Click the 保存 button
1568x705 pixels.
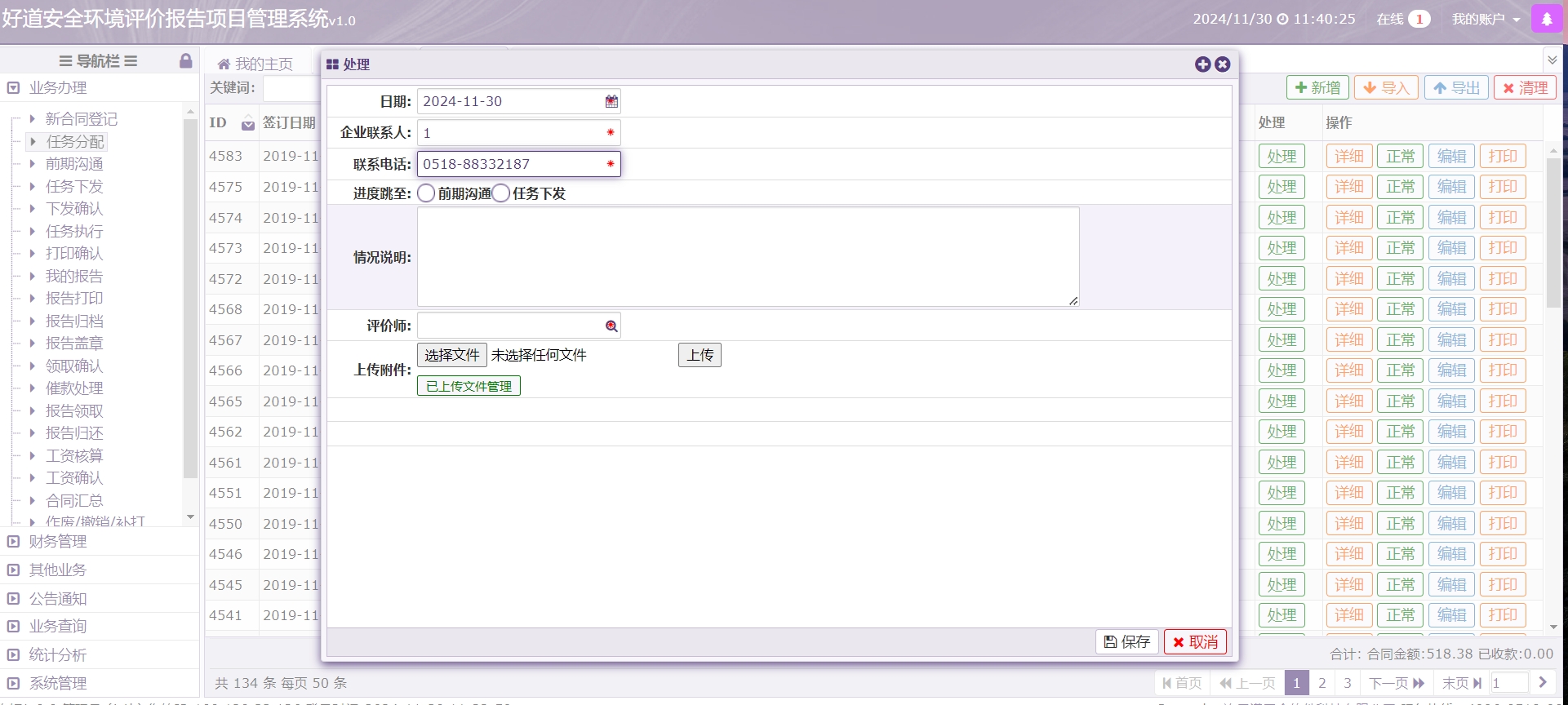1126,642
